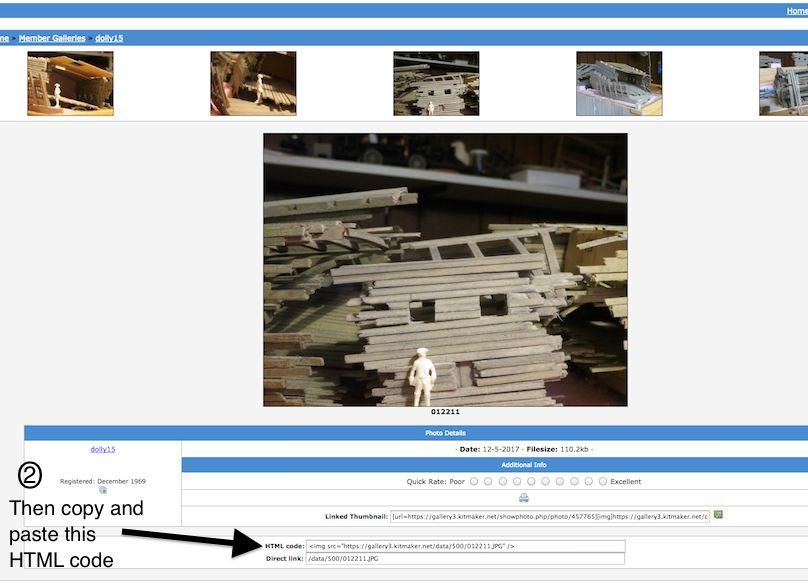The width and height of the screenshot is (808, 583).
Task: Open the fifth partially visible thumbnail
Action: tap(784, 84)
